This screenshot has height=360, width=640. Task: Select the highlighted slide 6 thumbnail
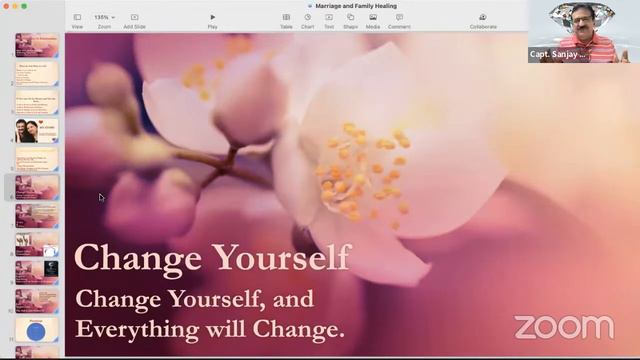(37, 187)
